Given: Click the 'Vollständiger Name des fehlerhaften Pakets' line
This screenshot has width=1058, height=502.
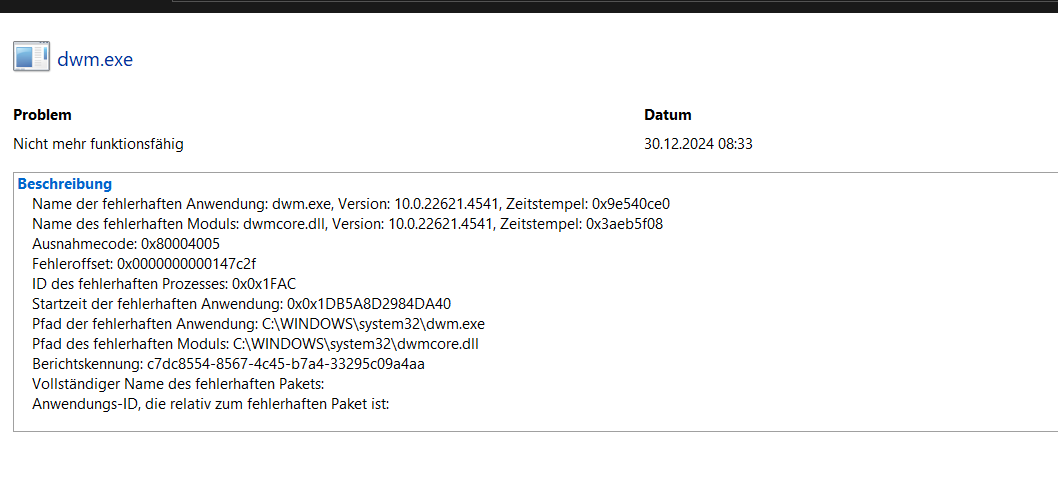Looking at the screenshot, I should tap(179, 385).
